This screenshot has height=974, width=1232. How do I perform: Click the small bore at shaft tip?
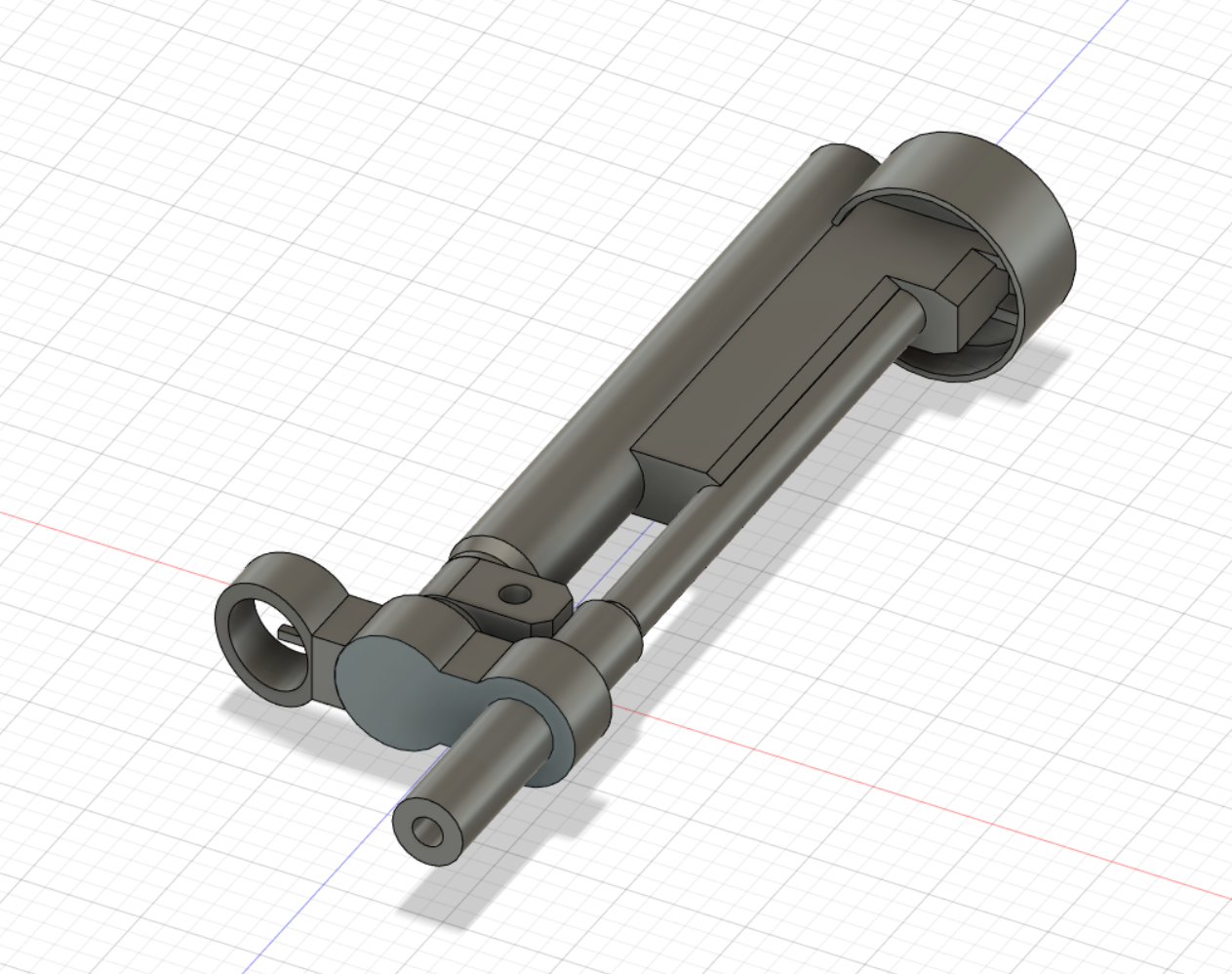[x=426, y=832]
